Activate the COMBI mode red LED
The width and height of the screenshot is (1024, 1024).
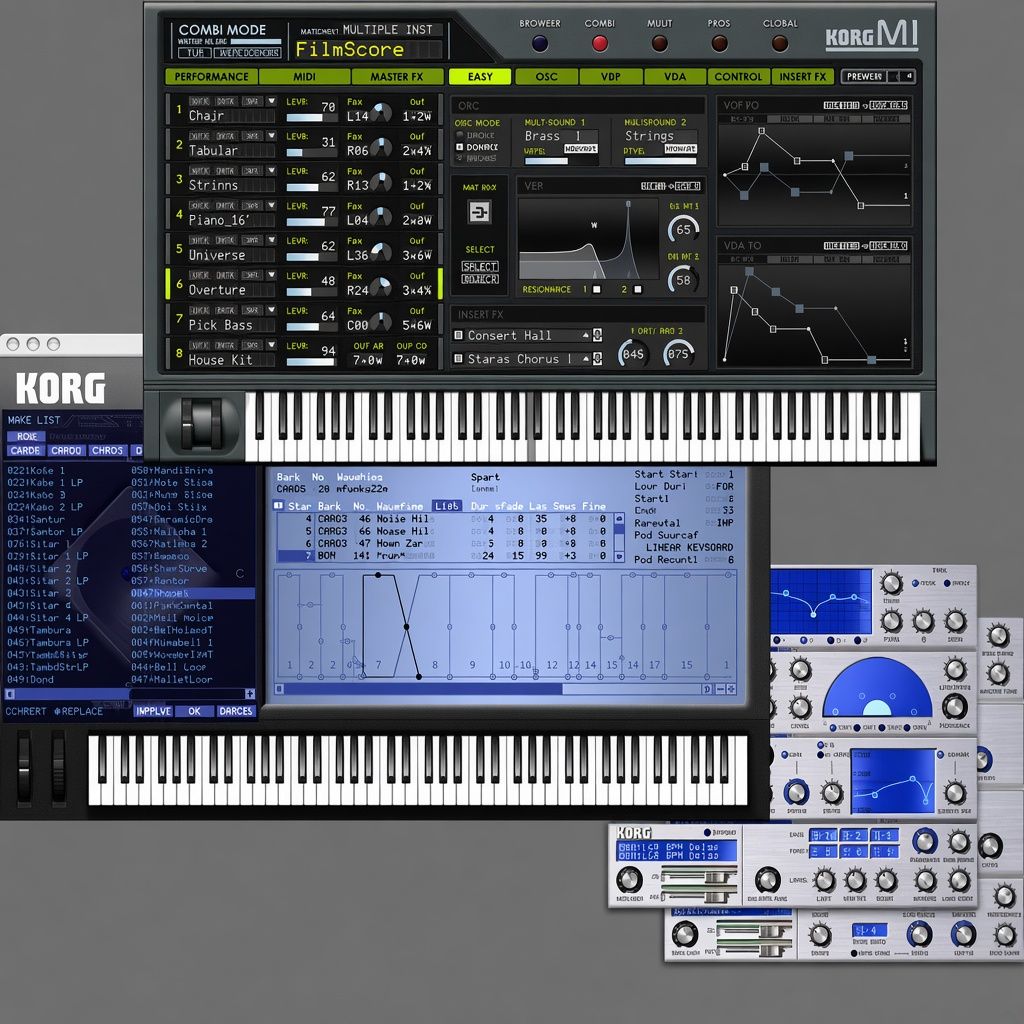pyautogui.click(x=600, y=43)
